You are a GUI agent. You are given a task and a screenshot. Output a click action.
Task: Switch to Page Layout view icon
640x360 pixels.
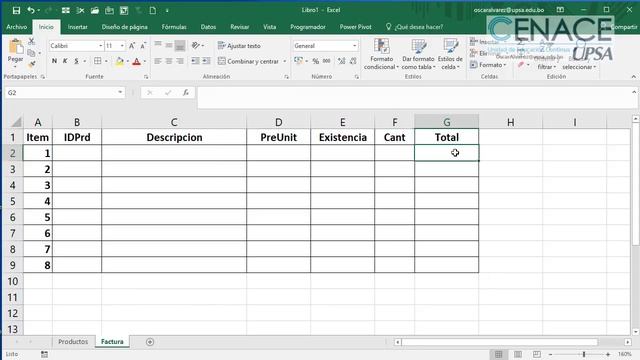pyautogui.click(x=518, y=354)
